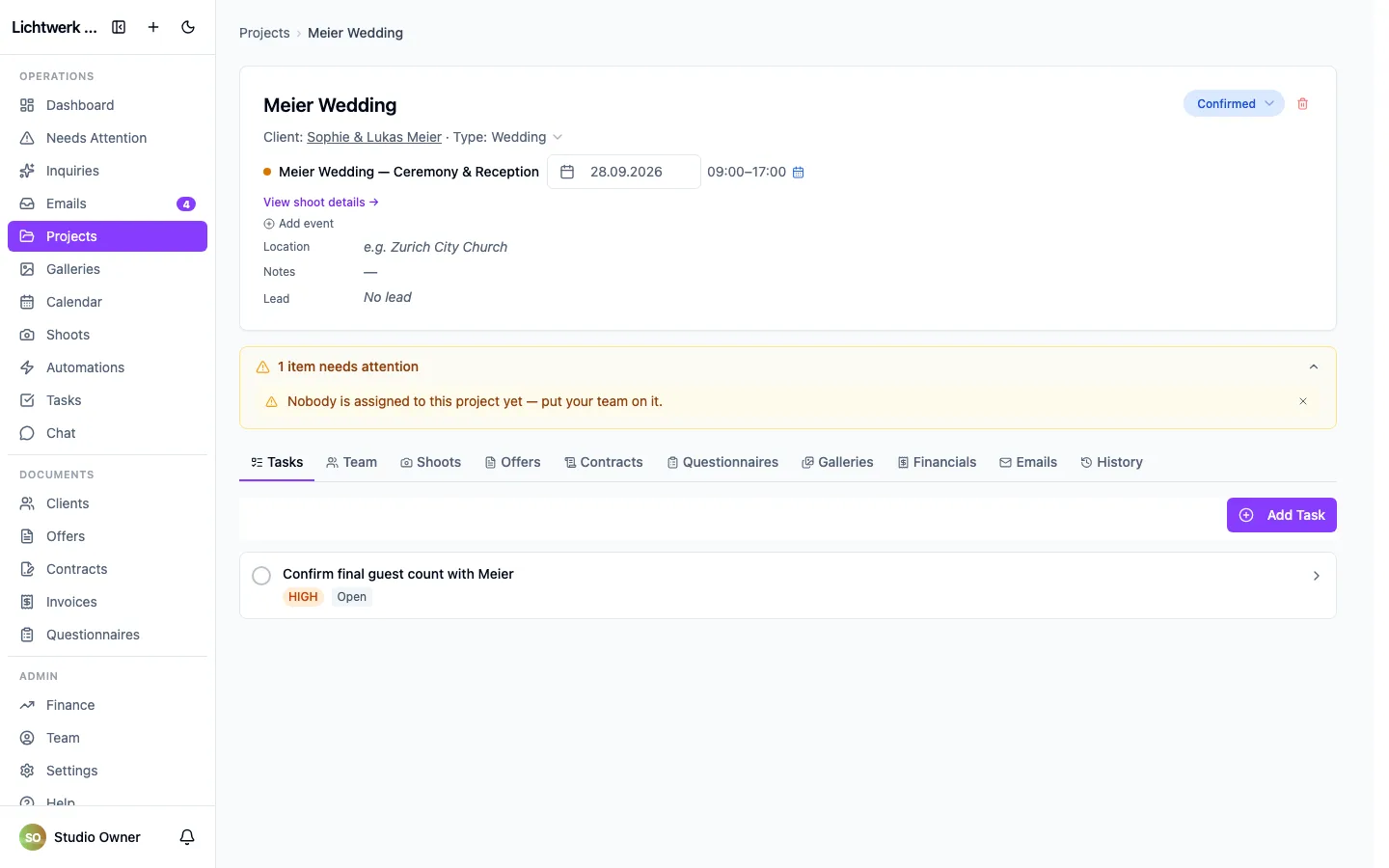Collapse the '1 item needs attention' panel
This screenshot has height=868, width=1389.
point(1313,366)
